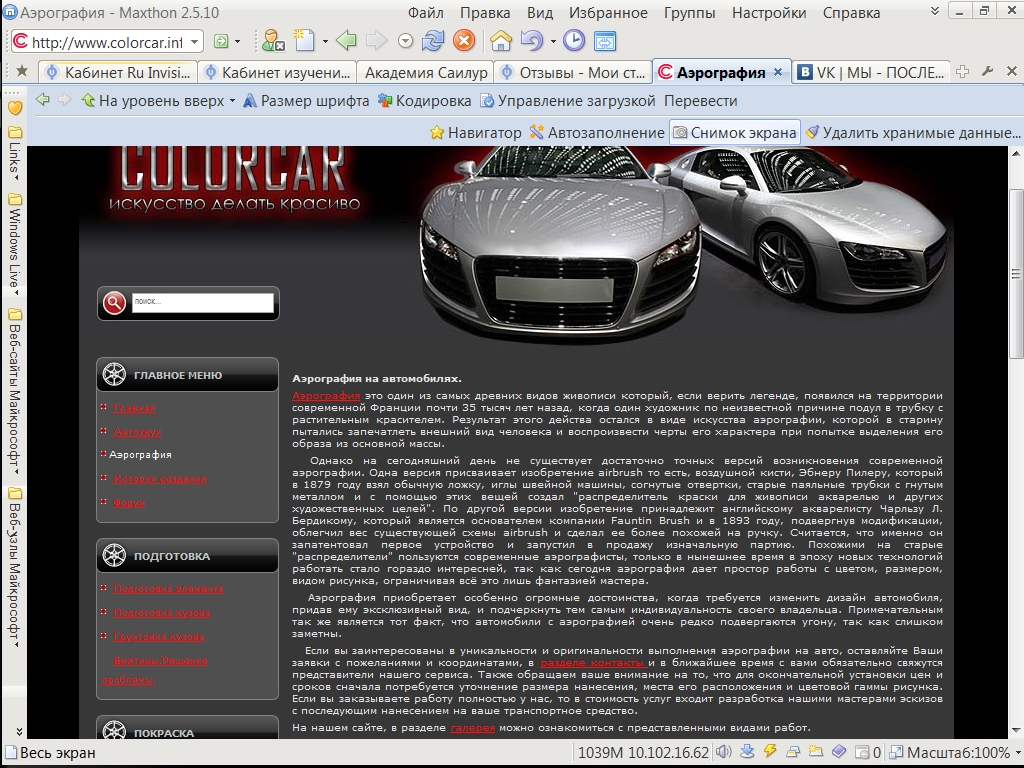
Task: Go to the Home page icon
Action: pos(501,41)
